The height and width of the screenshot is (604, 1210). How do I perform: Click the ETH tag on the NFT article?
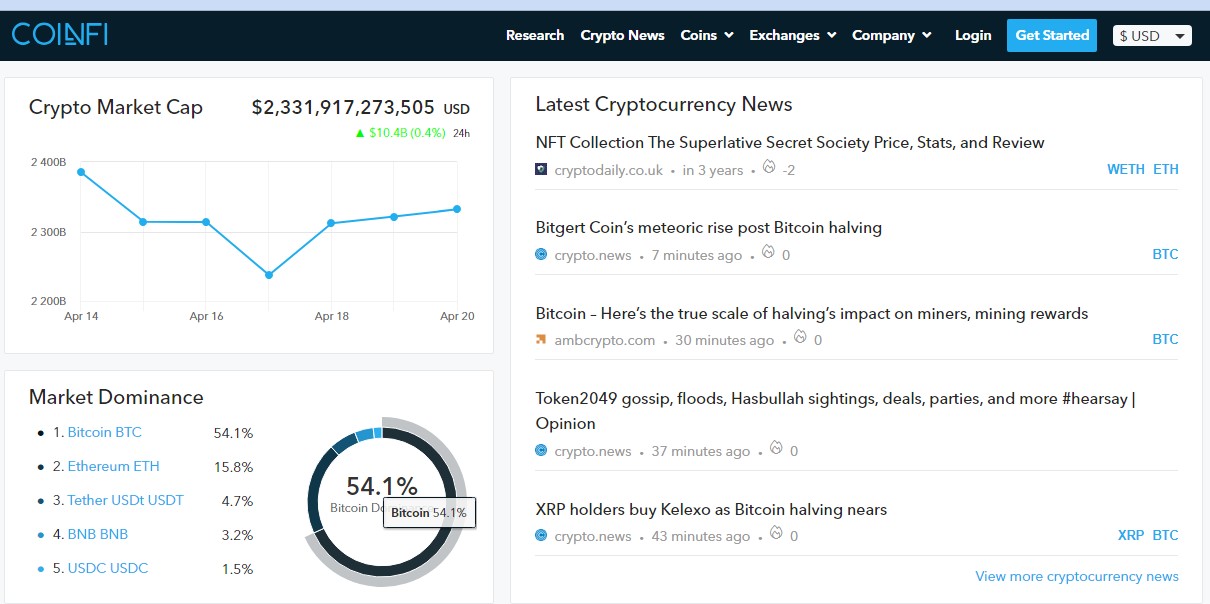1166,169
